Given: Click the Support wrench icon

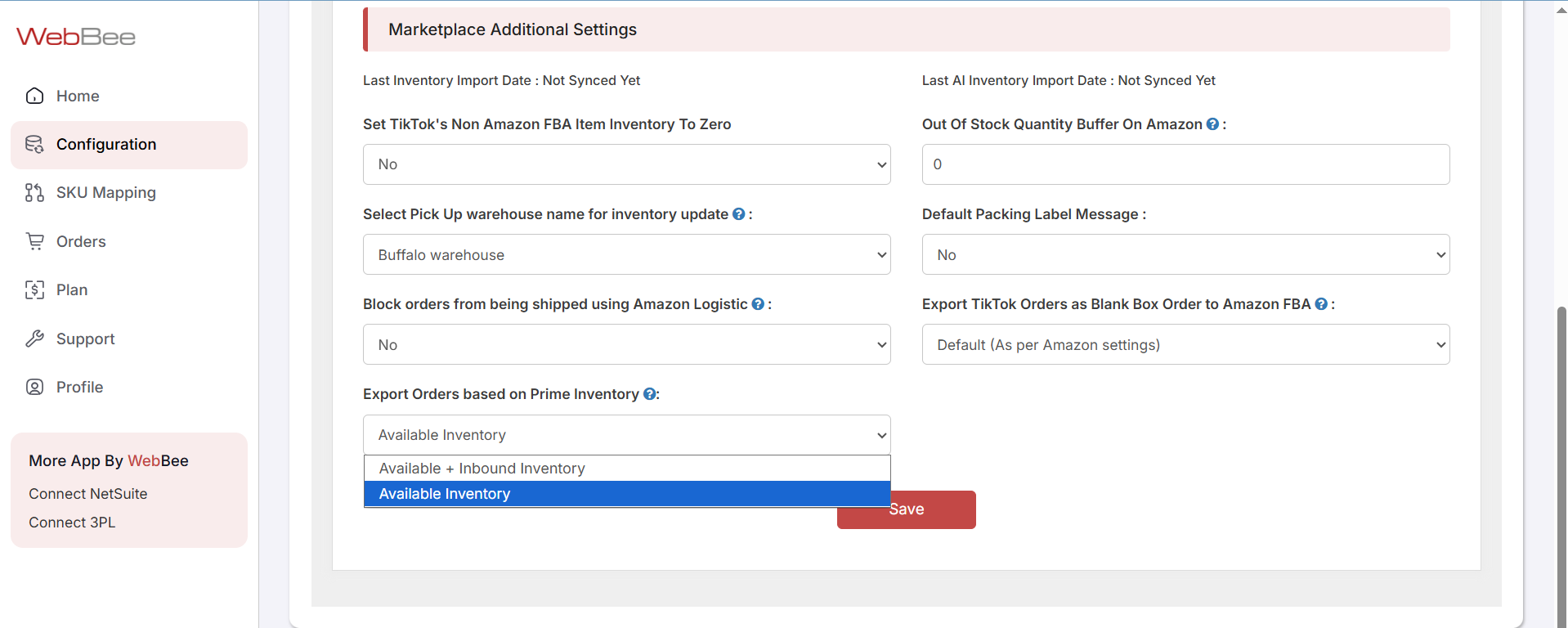Looking at the screenshot, I should coord(34,339).
